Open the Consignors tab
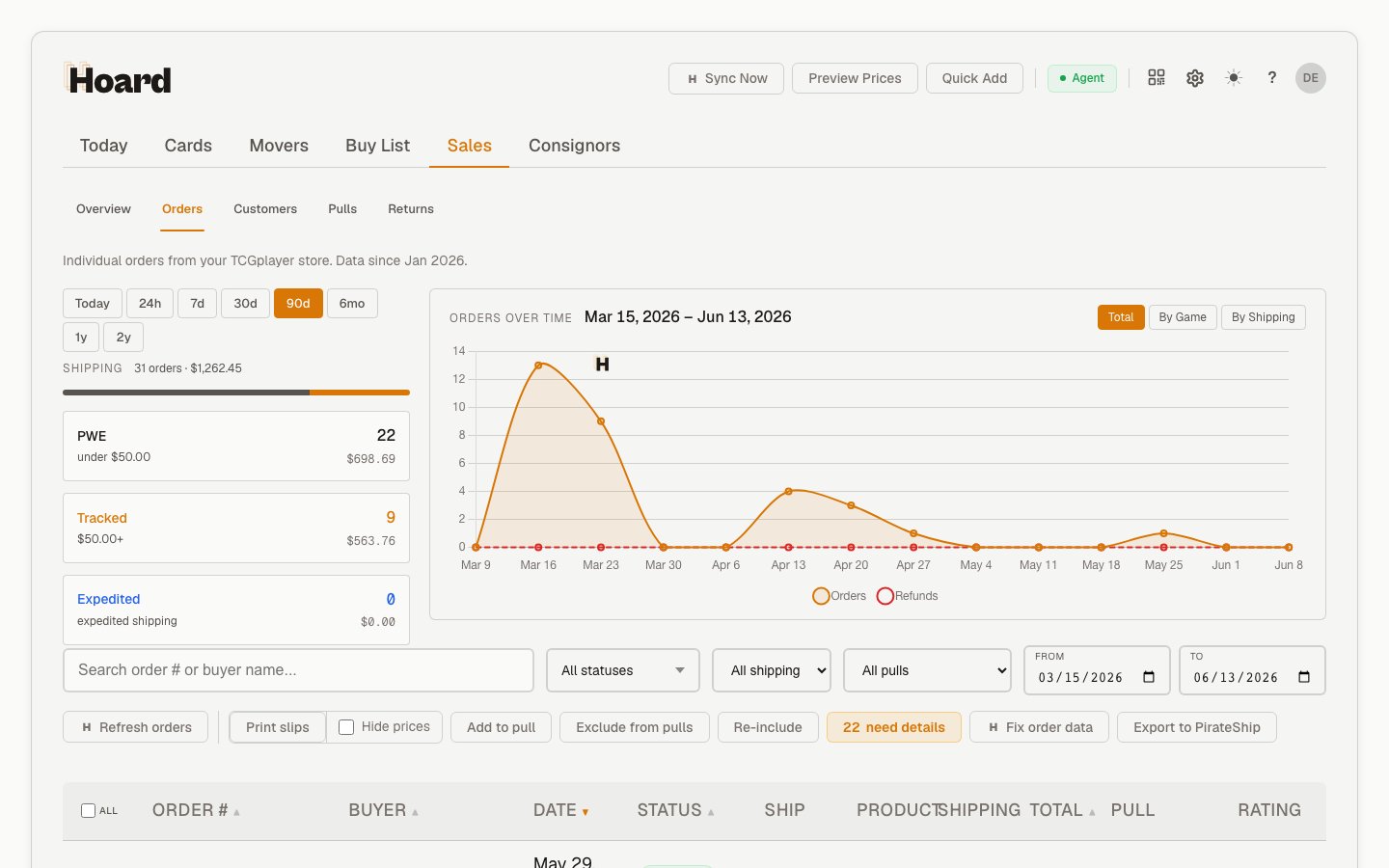The width and height of the screenshot is (1389, 868). [574, 146]
